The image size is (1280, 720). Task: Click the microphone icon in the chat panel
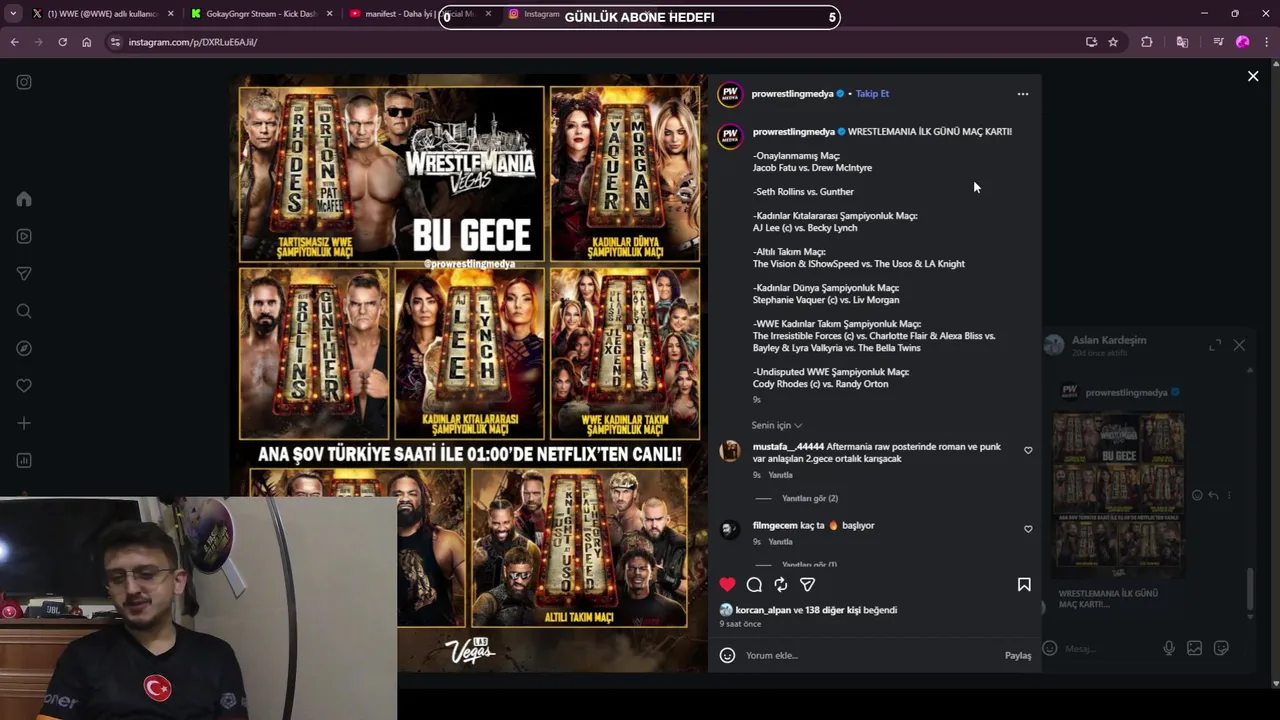coord(1169,648)
